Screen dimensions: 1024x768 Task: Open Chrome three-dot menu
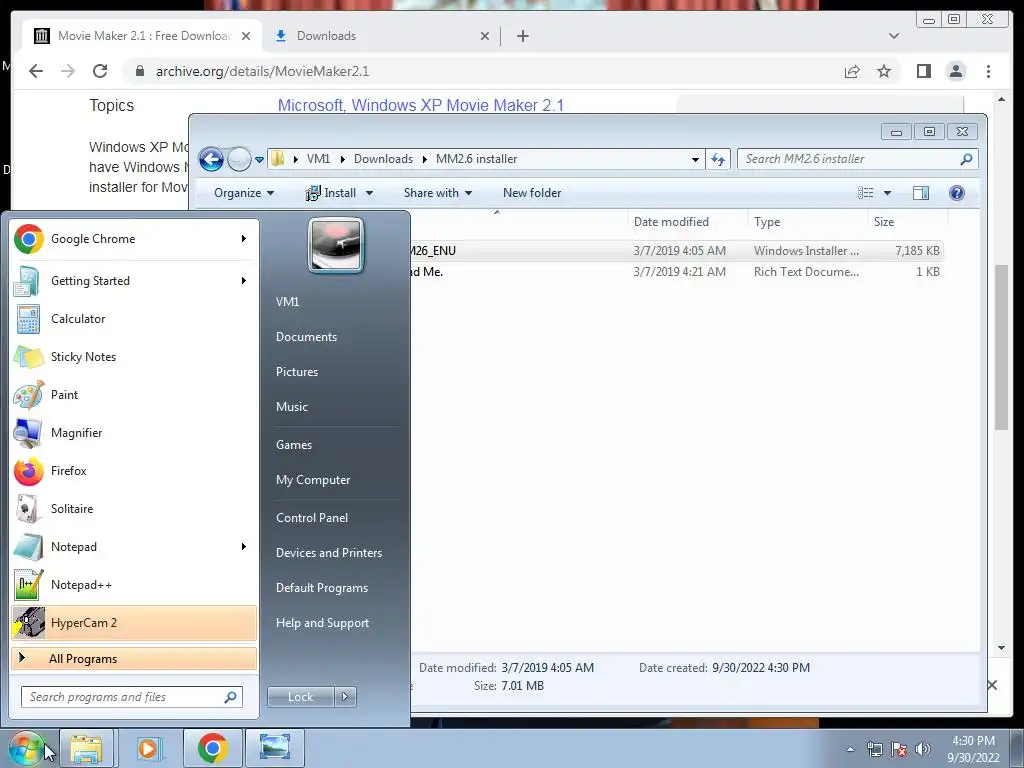[988, 71]
